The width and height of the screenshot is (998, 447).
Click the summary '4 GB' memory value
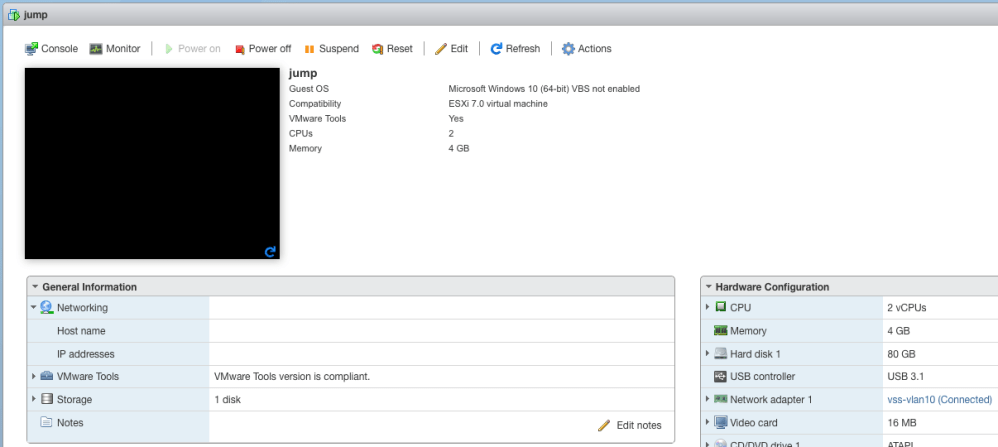point(459,148)
